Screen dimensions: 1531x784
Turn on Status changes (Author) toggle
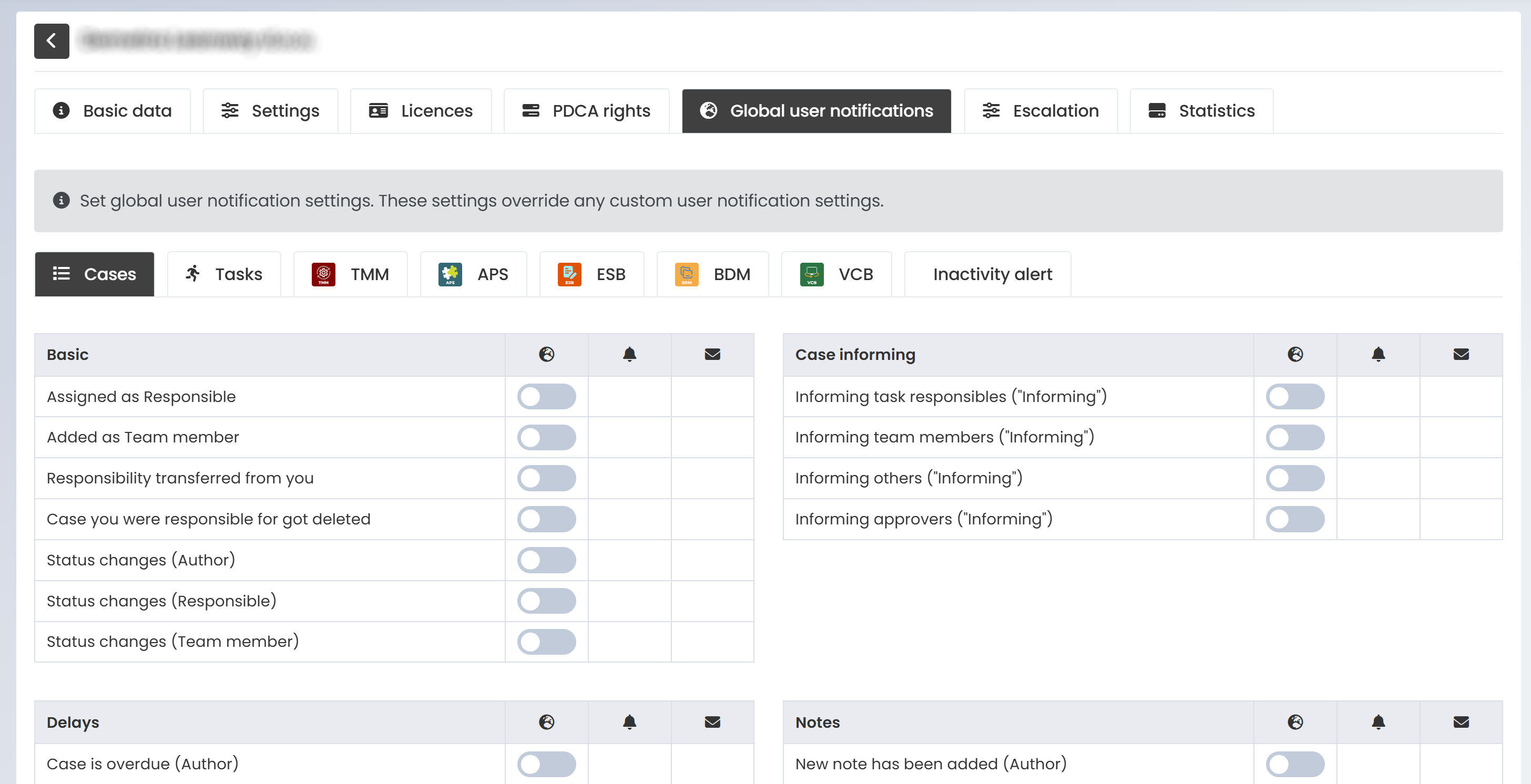(546, 560)
